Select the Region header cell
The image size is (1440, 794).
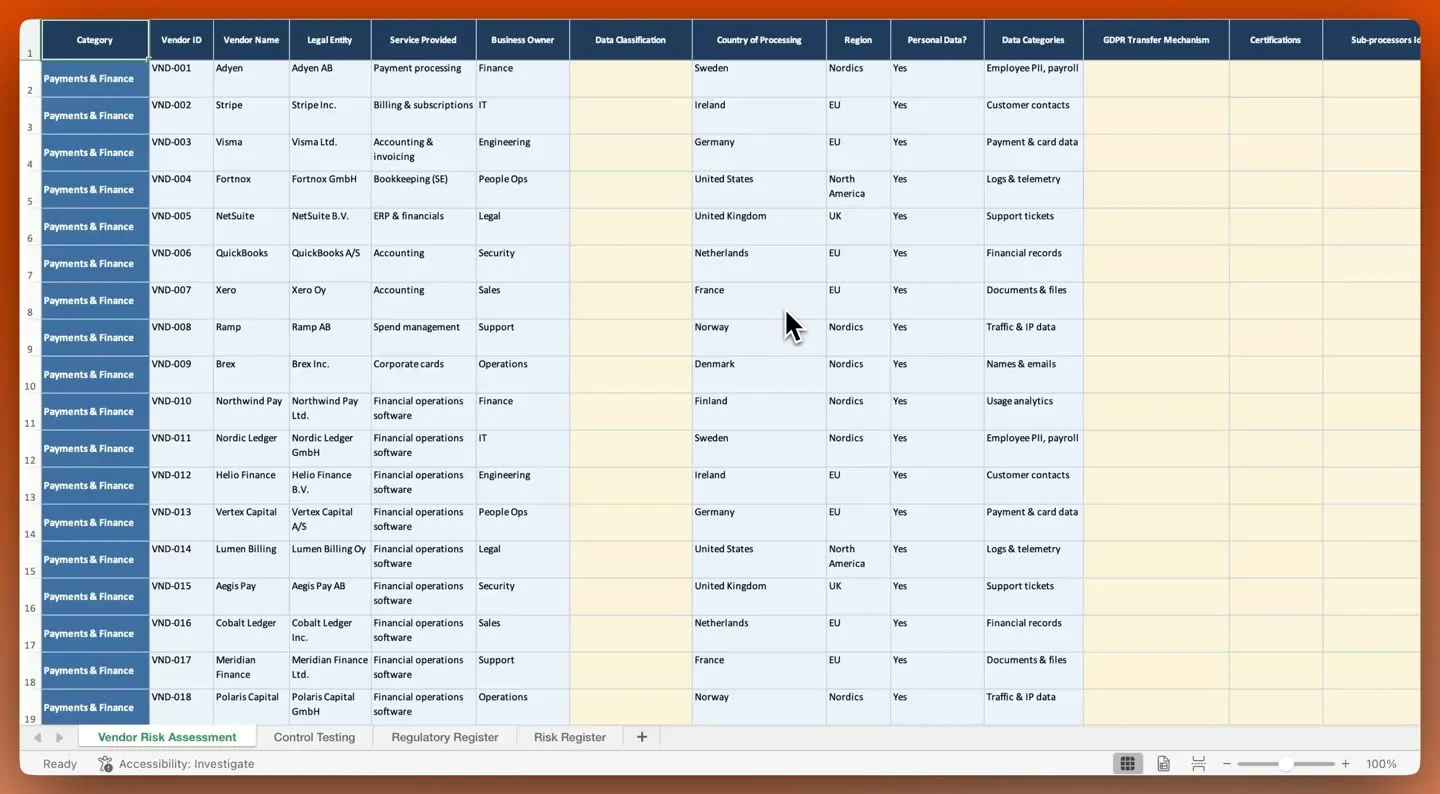tap(858, 40)
